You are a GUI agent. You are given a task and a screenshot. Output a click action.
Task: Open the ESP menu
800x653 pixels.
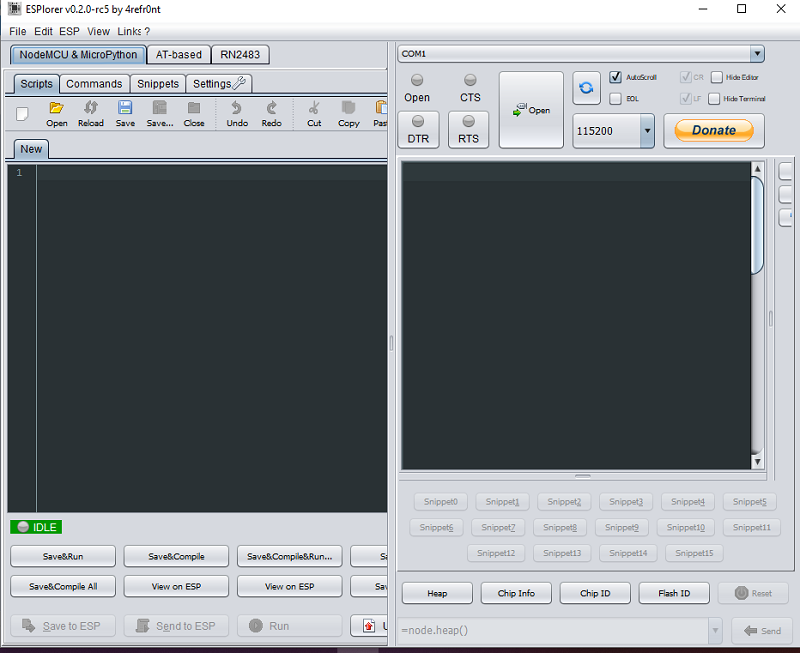[69, 31]
